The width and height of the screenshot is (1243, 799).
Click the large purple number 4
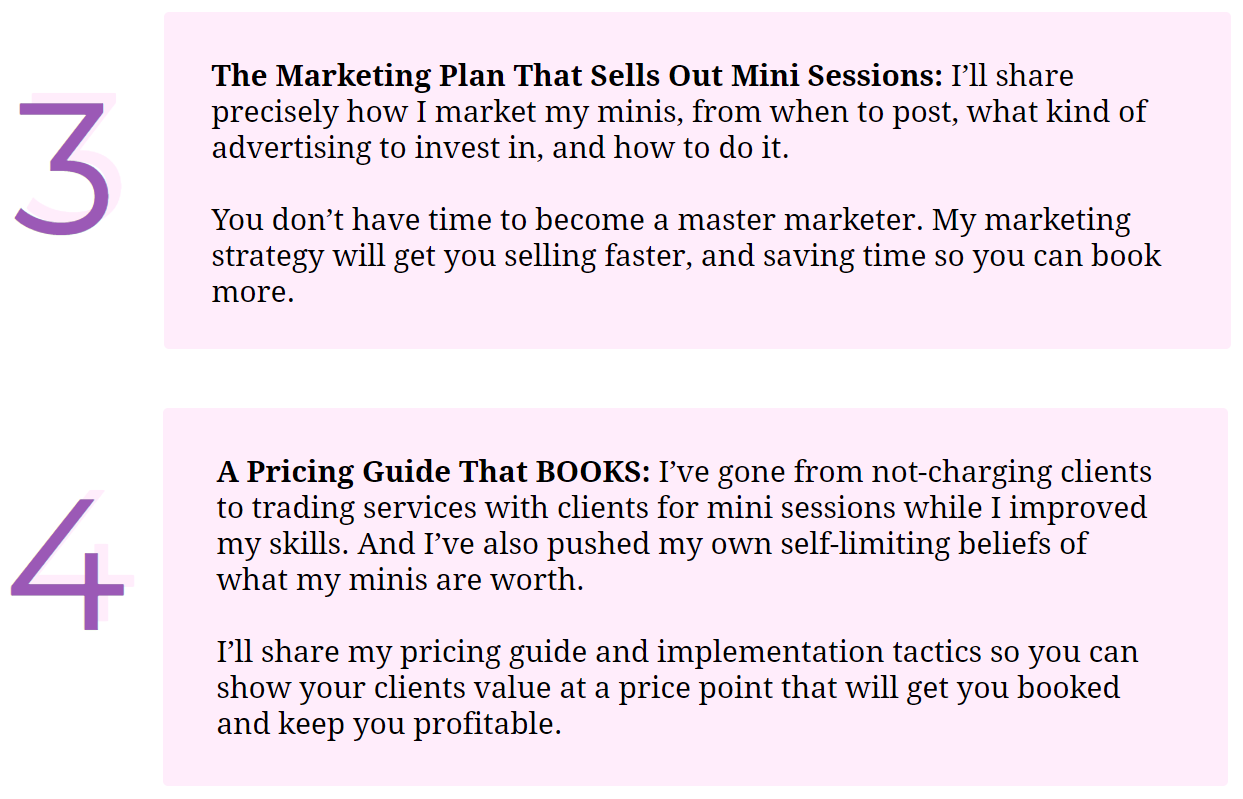(x=68, y=561)
